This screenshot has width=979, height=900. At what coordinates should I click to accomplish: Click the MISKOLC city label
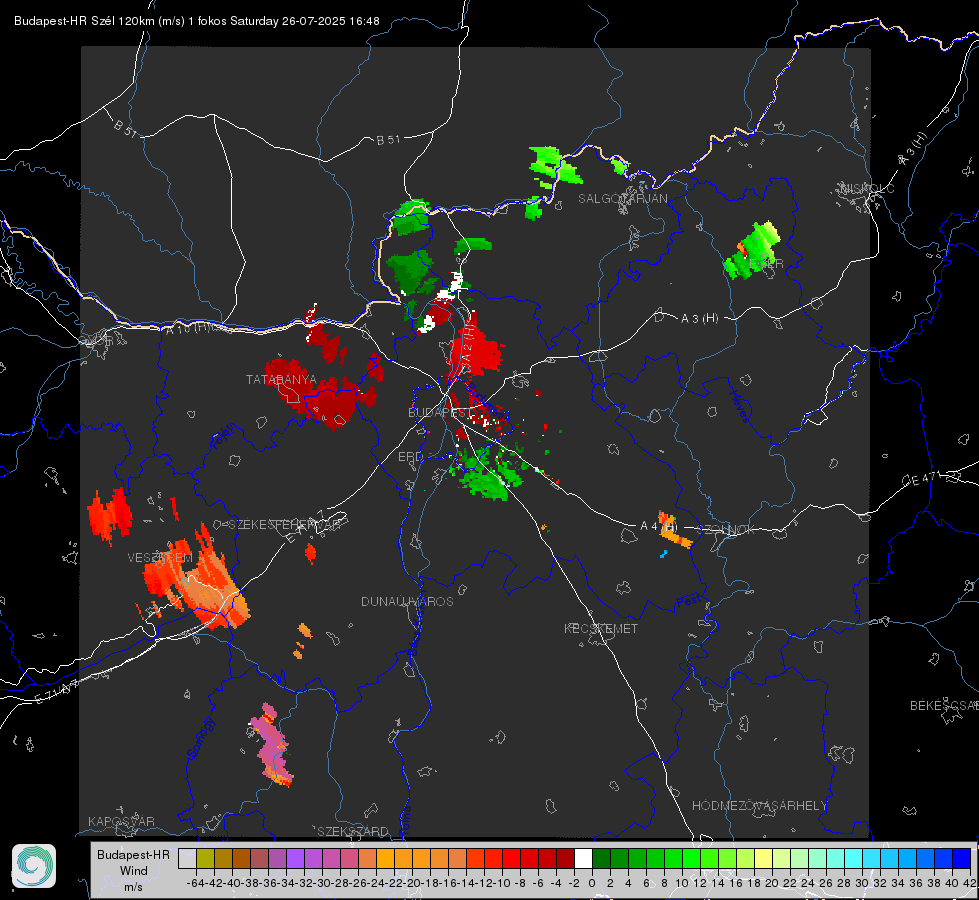867,188
